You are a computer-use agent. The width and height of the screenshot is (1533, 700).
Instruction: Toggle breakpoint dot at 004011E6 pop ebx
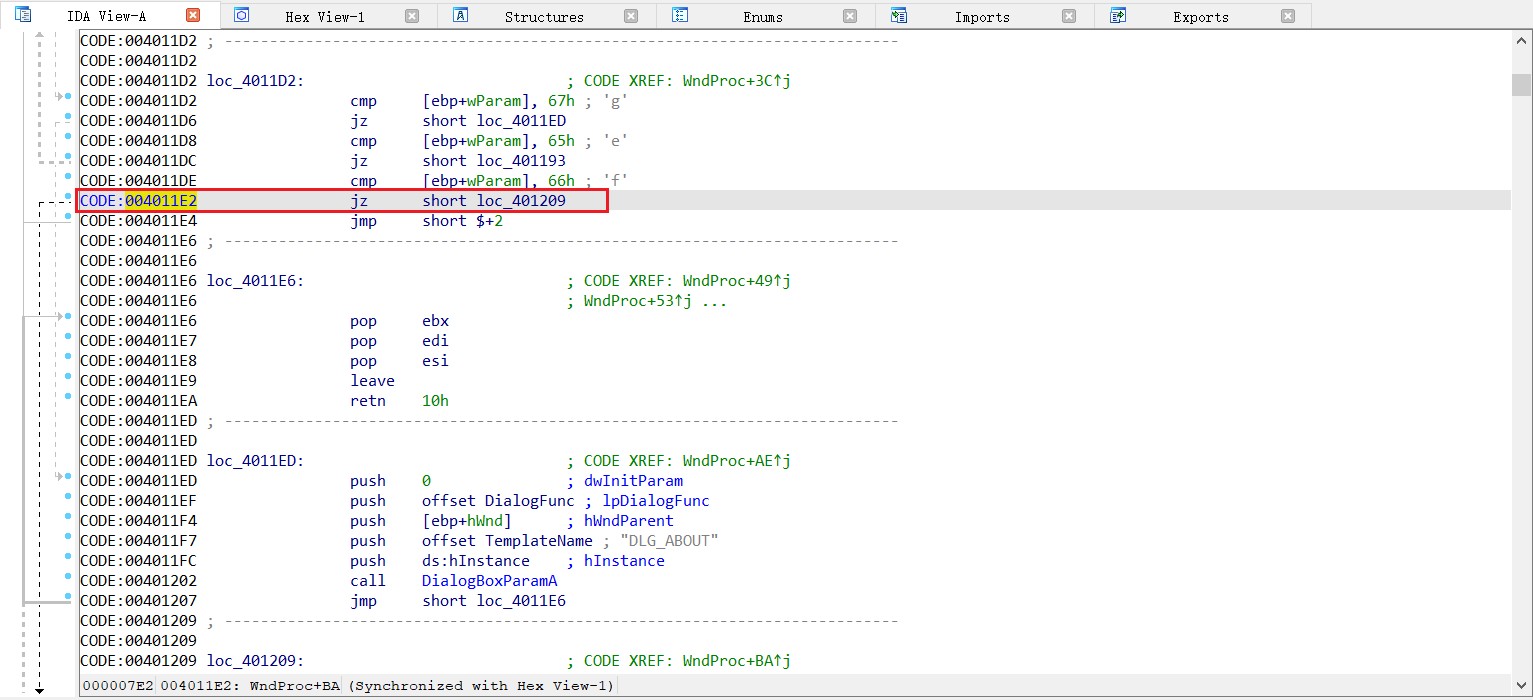pyautogui.click(x=68, y=317)
